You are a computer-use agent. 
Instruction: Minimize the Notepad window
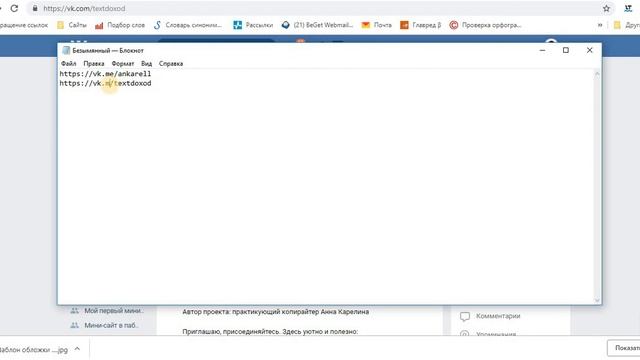point(542,50)
